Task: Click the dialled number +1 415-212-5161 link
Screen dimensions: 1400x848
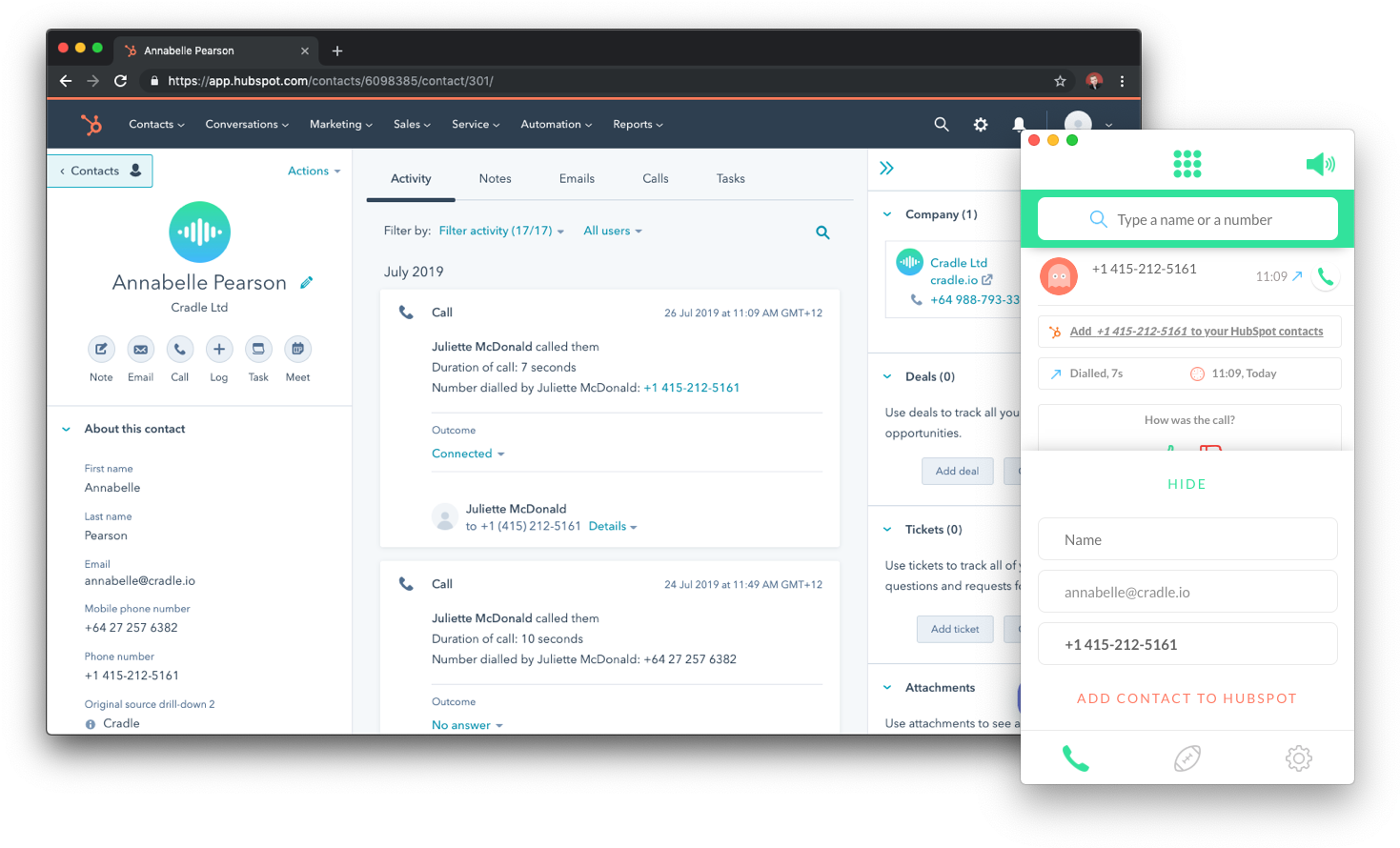Action: pos(691,388)
